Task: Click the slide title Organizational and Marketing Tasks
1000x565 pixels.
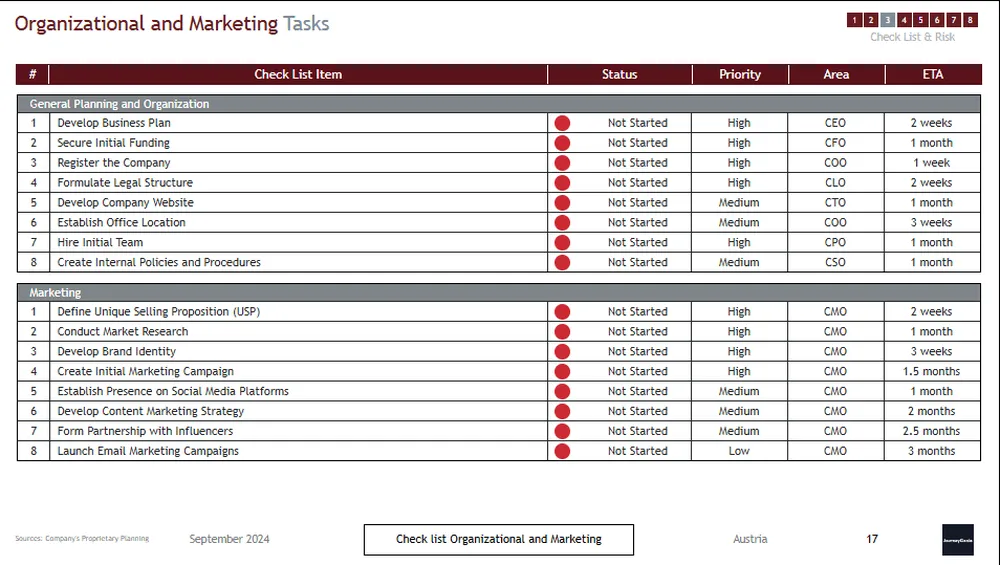Action: pos(172,24)
